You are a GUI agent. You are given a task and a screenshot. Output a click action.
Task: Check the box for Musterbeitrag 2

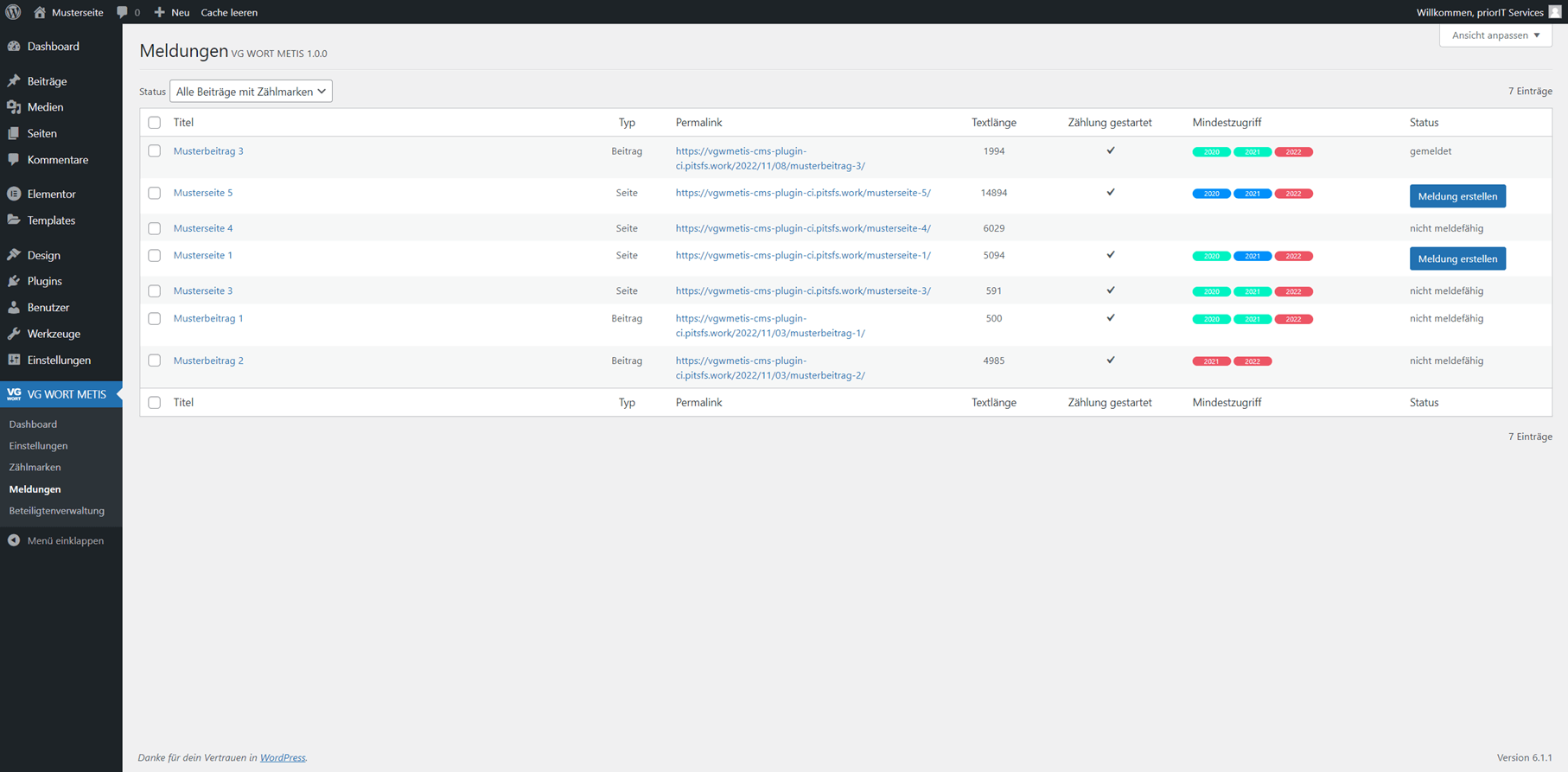point(155,360)
